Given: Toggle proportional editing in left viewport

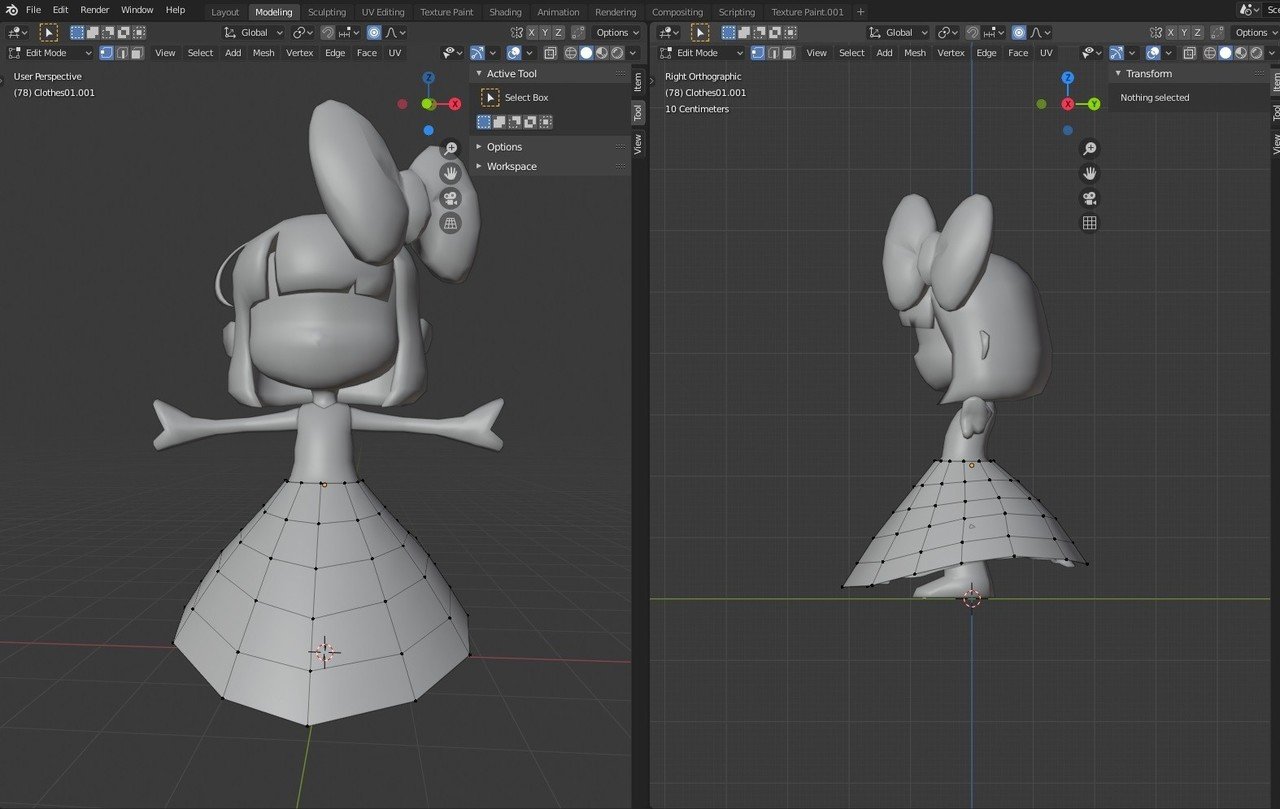Looking at the screenshot, I should coord(374,33).
